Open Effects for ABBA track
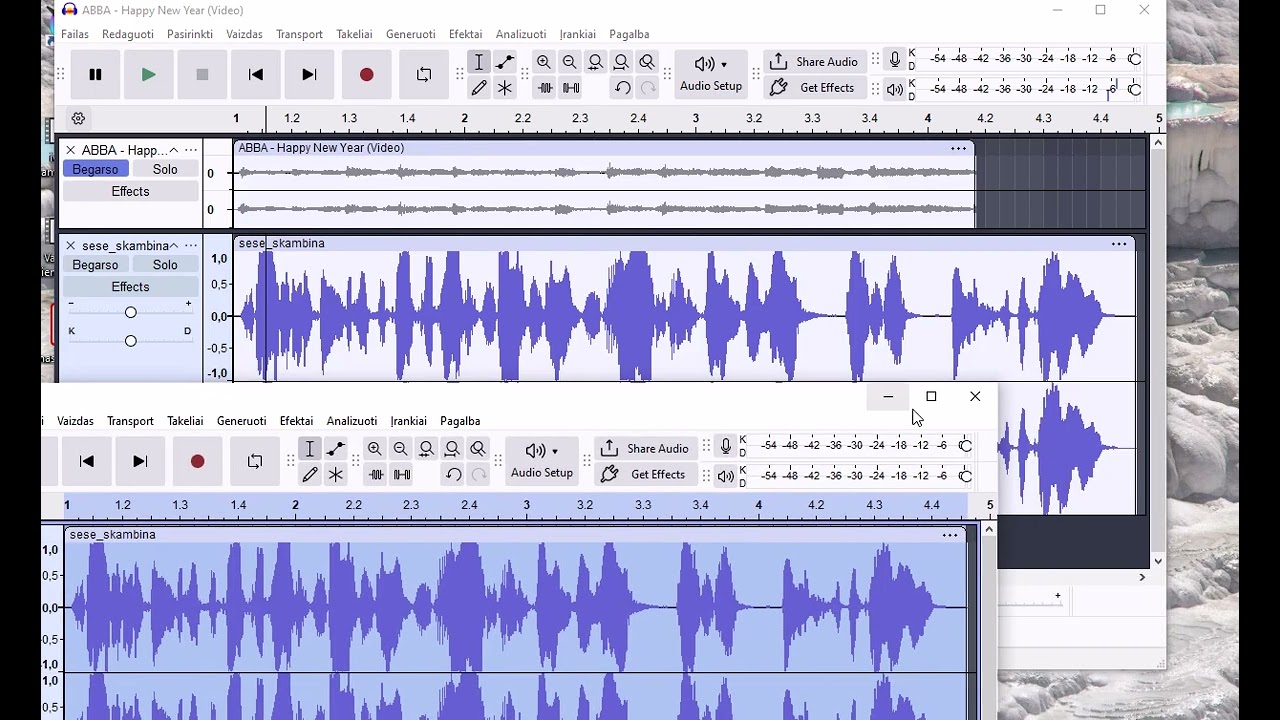The width and height of the screenshot is (1280, 720). (x=130, y=192)
